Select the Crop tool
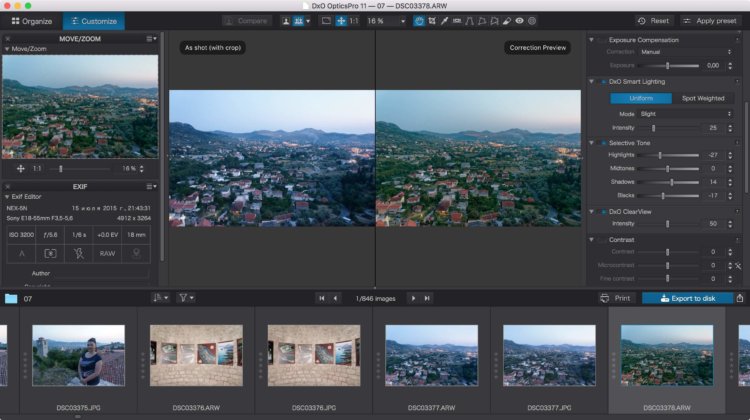Viewport: 750px width, 420px height. (432, 21)
